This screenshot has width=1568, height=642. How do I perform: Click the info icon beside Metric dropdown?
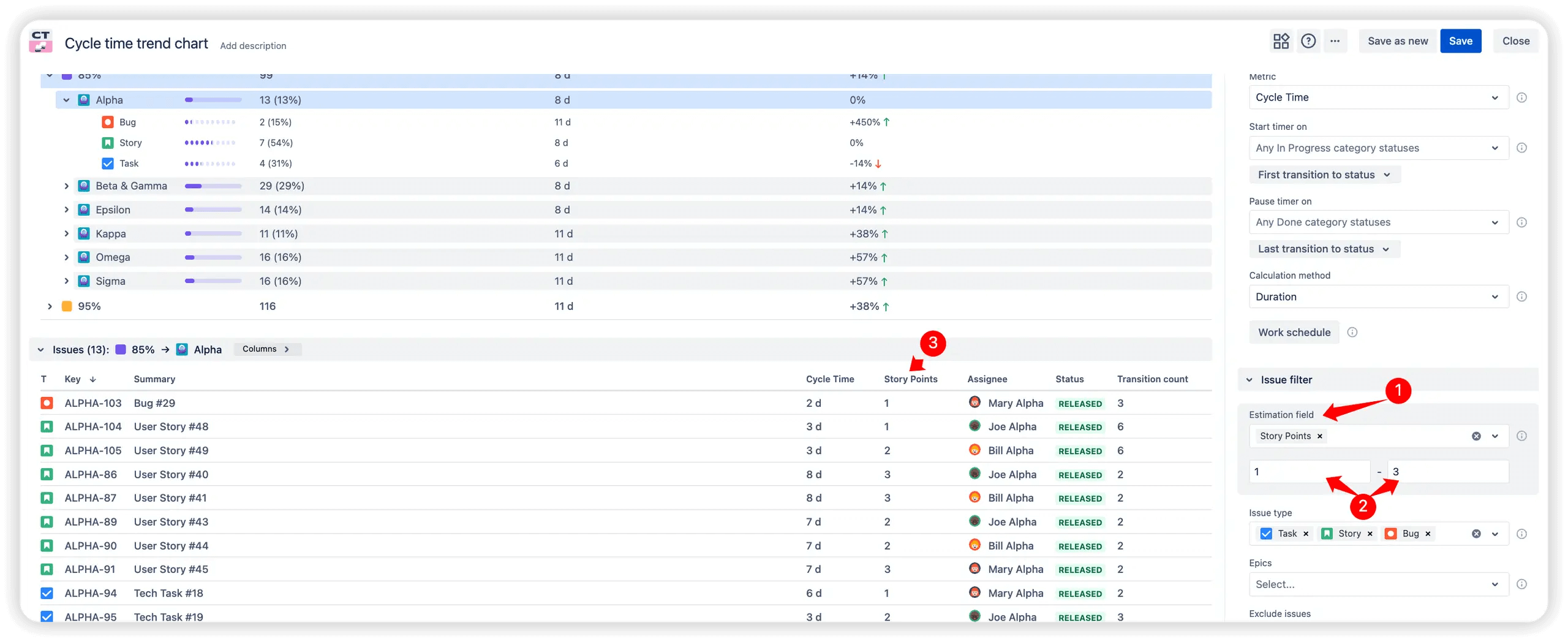click(1521, 97)
